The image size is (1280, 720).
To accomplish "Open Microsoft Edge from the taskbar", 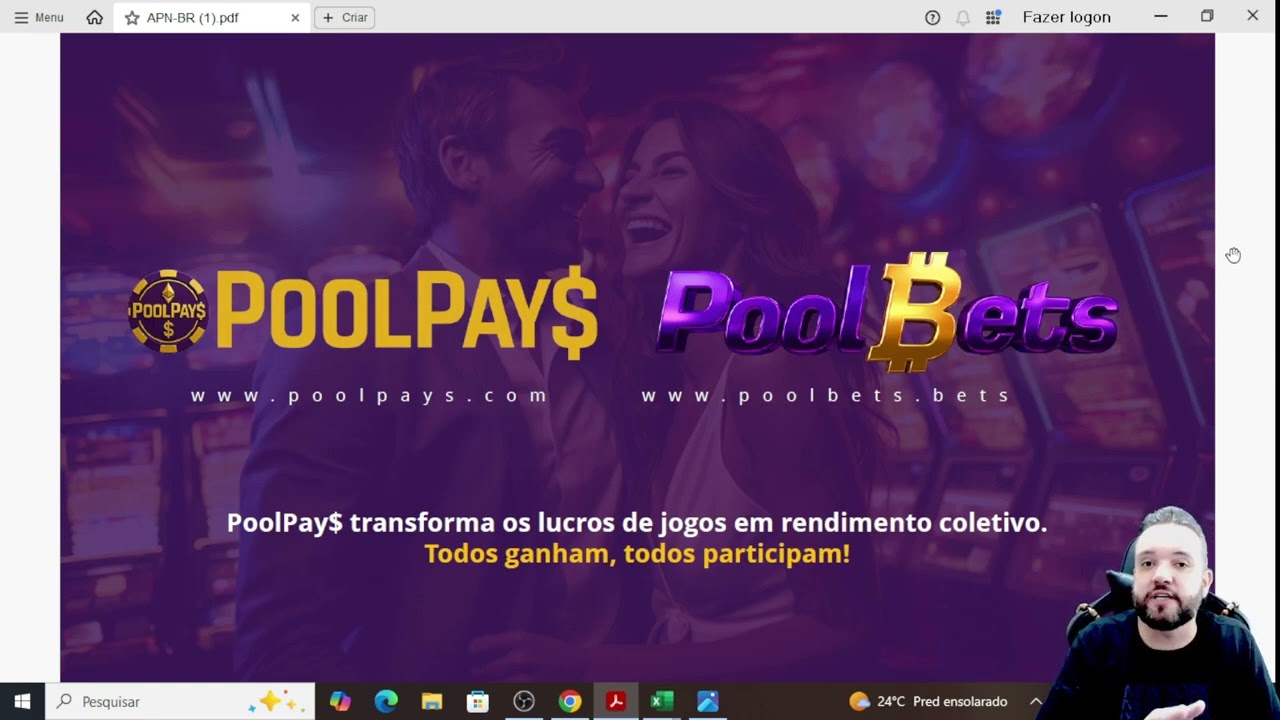I will [386, 701].
